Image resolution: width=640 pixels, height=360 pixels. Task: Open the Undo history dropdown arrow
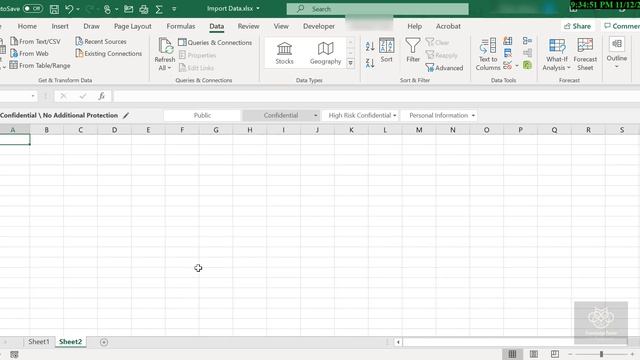pyautogui.click(x=78, y=9)
